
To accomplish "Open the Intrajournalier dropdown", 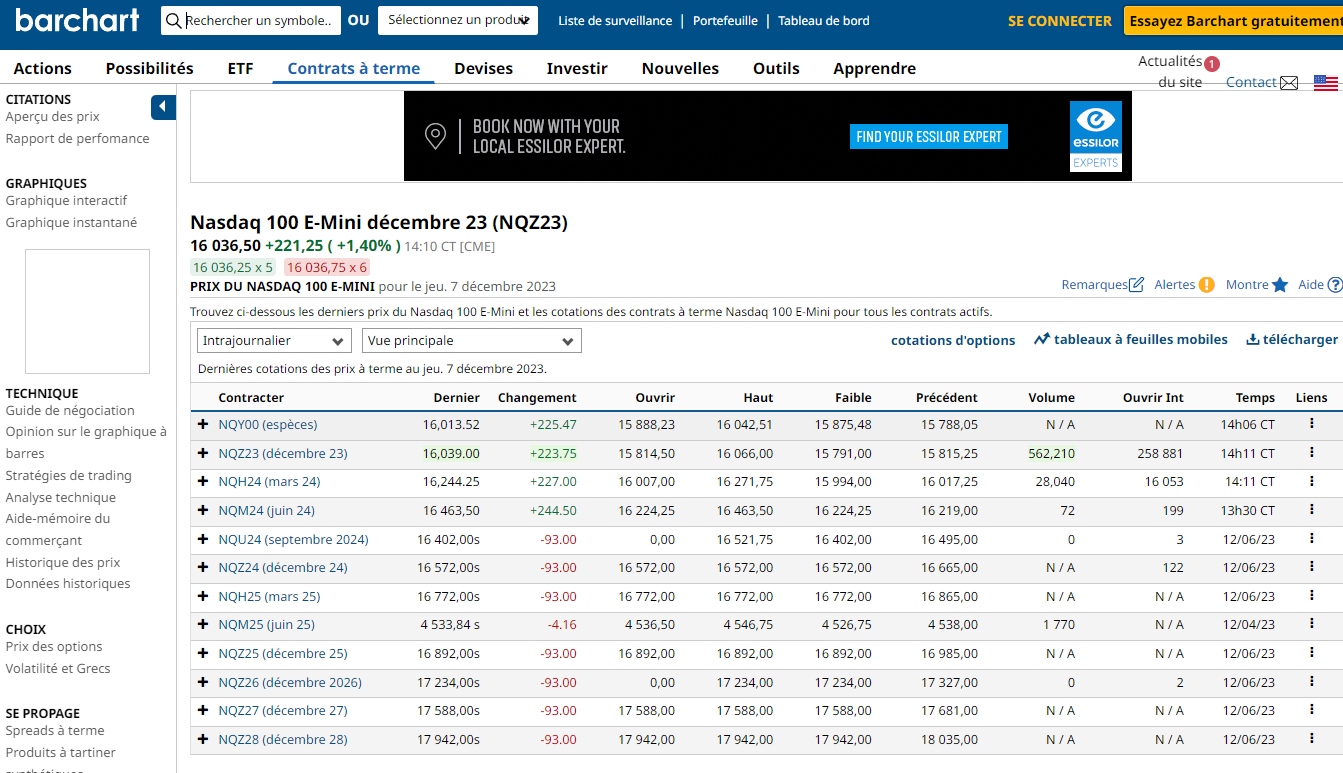I will click(x=274, y=341).
